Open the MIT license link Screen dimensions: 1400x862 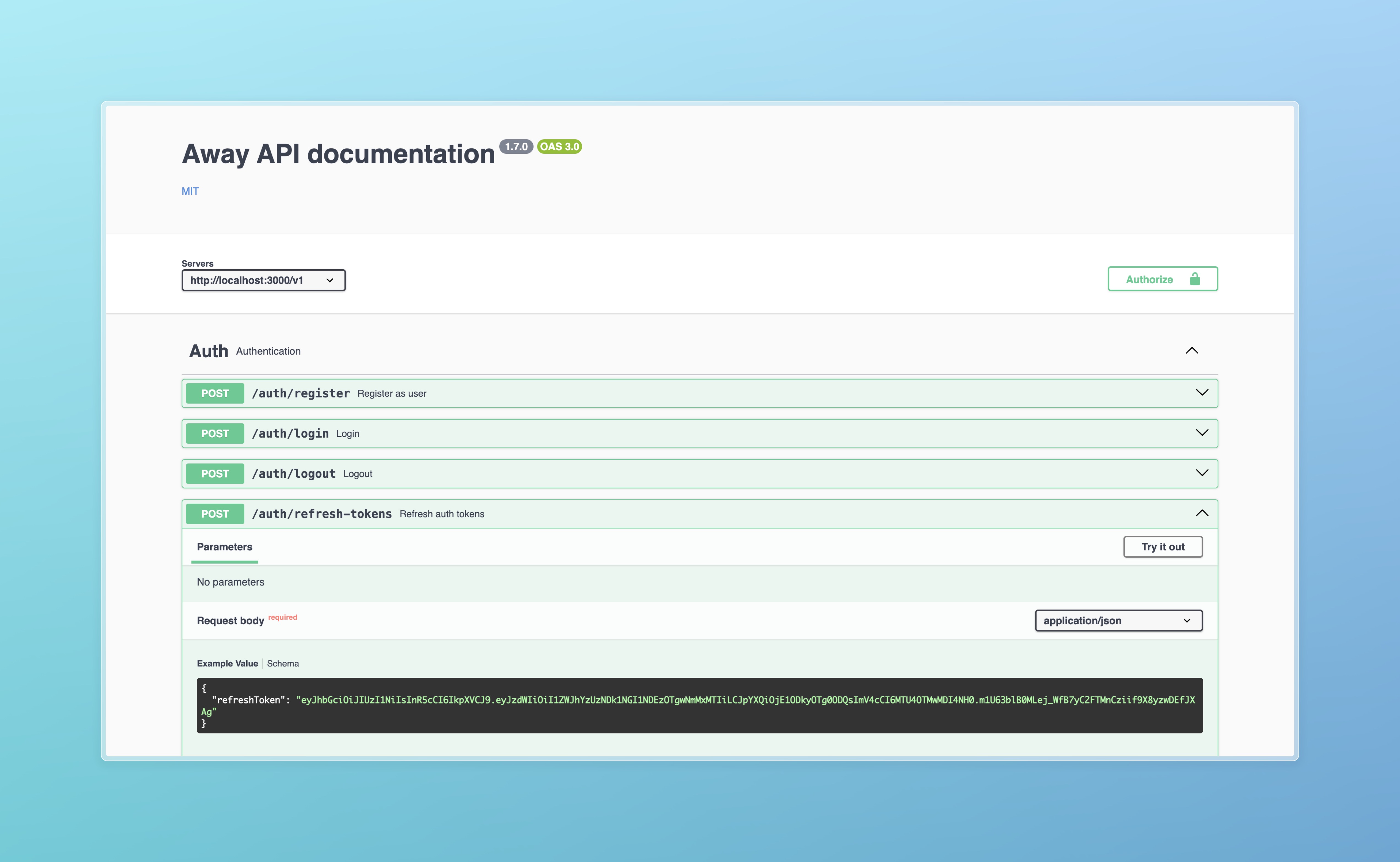[x=190, y=191]
